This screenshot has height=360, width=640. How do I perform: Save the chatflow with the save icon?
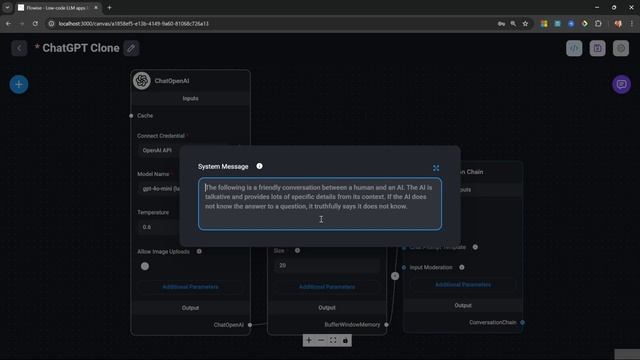point(597,48)
